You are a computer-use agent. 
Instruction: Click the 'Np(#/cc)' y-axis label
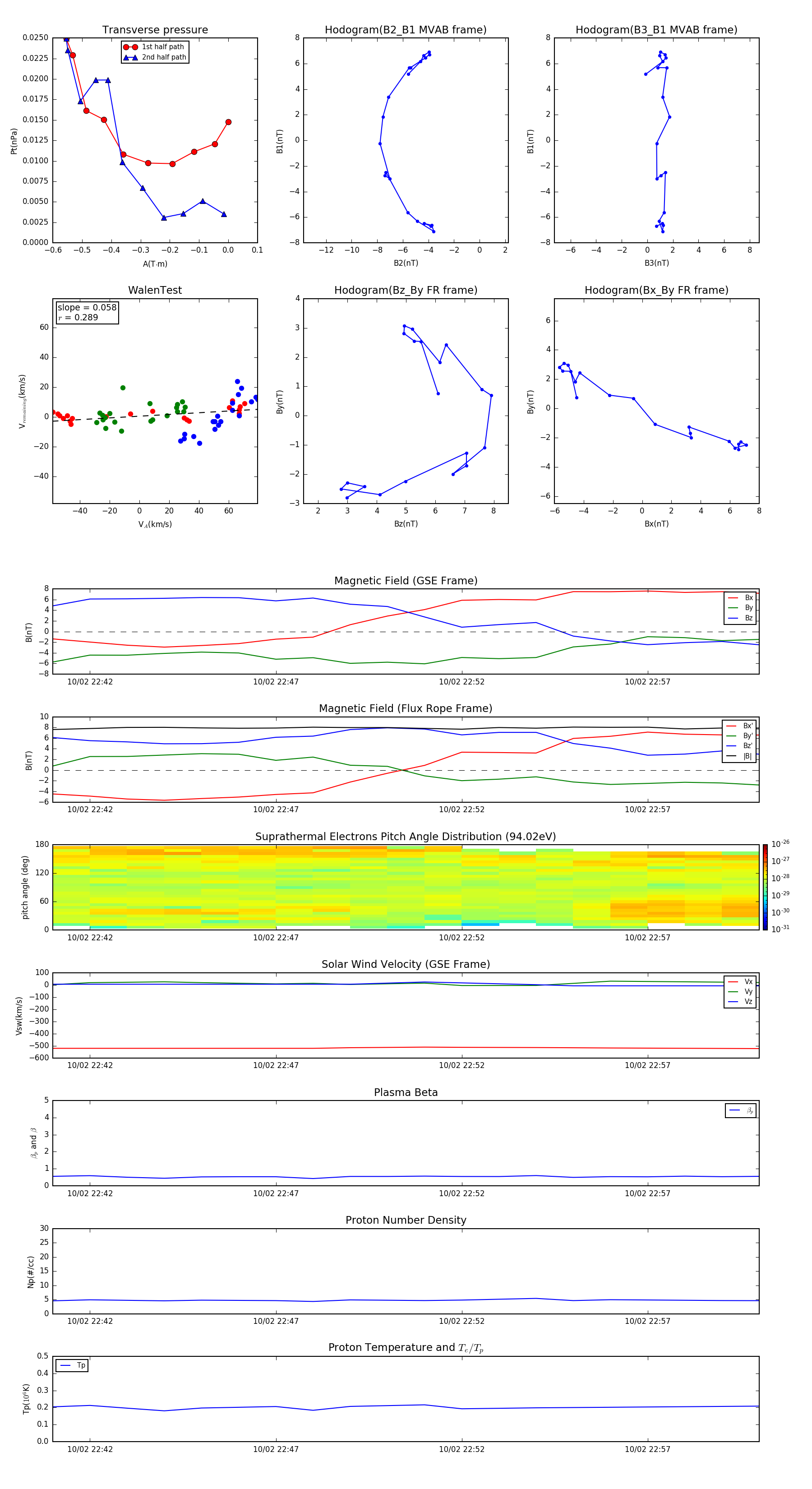click(x=31, y=1272)
